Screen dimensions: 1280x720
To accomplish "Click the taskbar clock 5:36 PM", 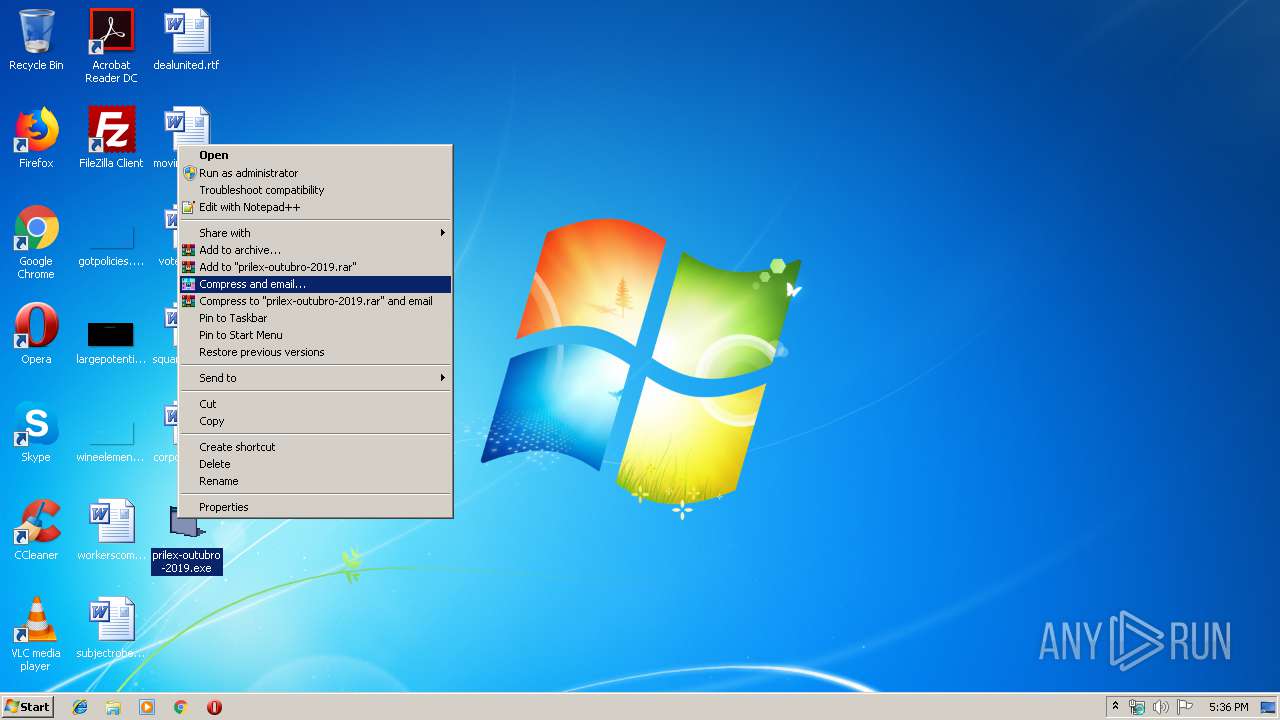I will click(x=1228, y=707).
